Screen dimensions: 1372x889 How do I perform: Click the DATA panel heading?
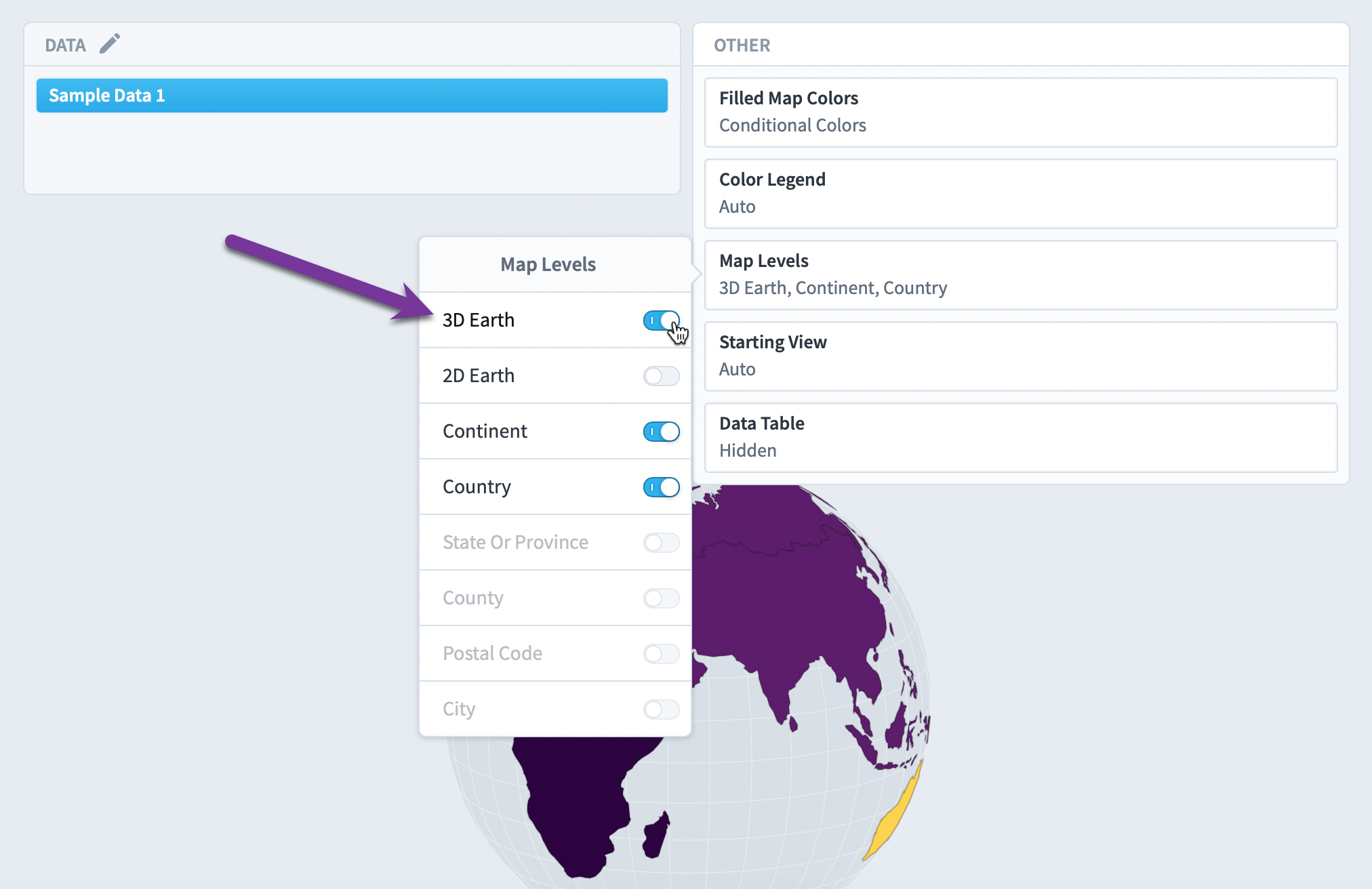(x=65, y=45)
